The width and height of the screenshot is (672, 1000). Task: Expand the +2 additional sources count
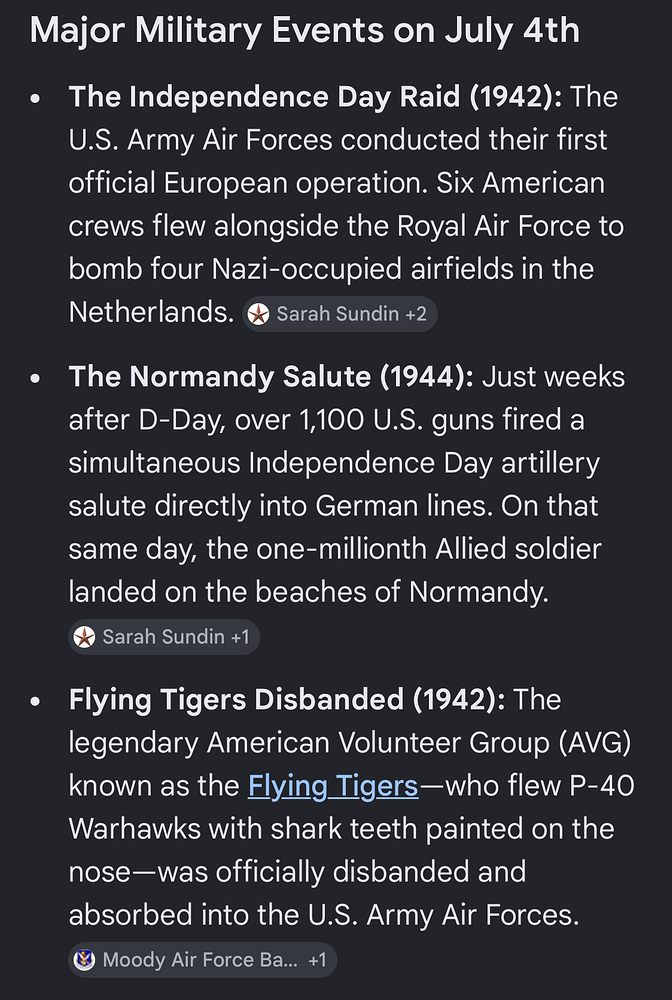[x=416, y=314]
